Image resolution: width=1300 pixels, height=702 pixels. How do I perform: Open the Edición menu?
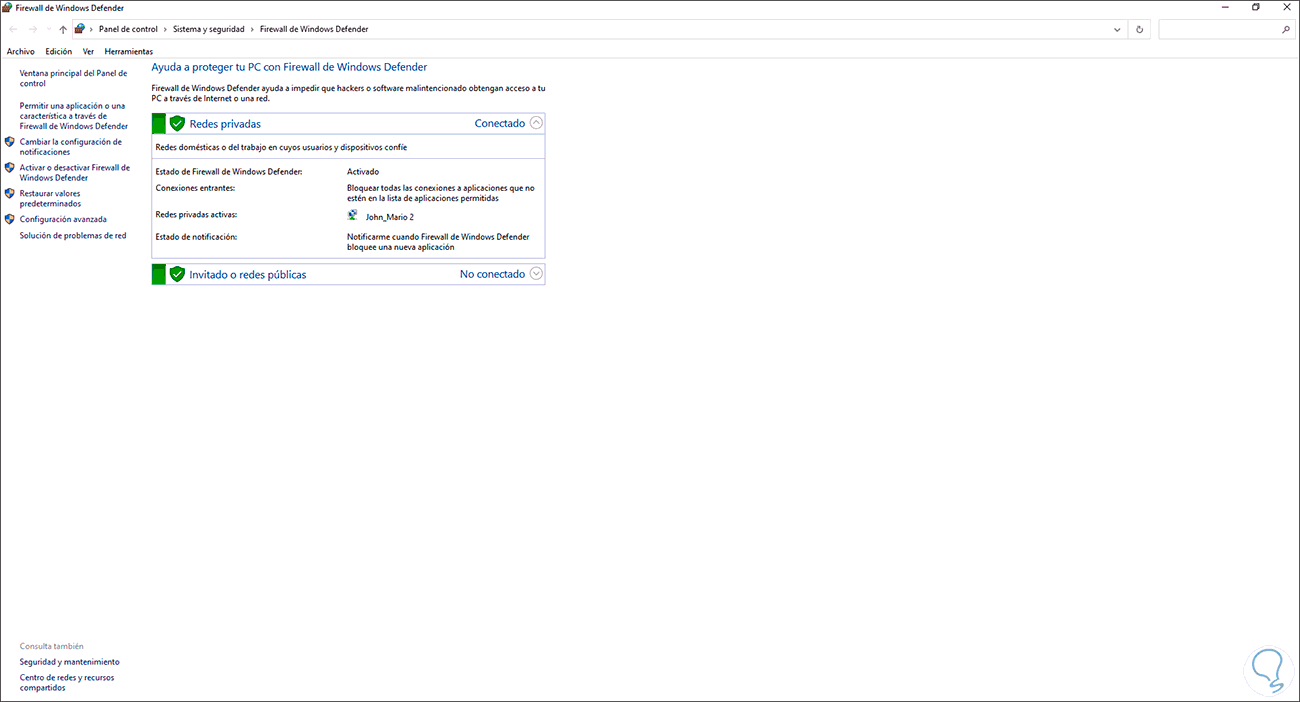(59, 51)
